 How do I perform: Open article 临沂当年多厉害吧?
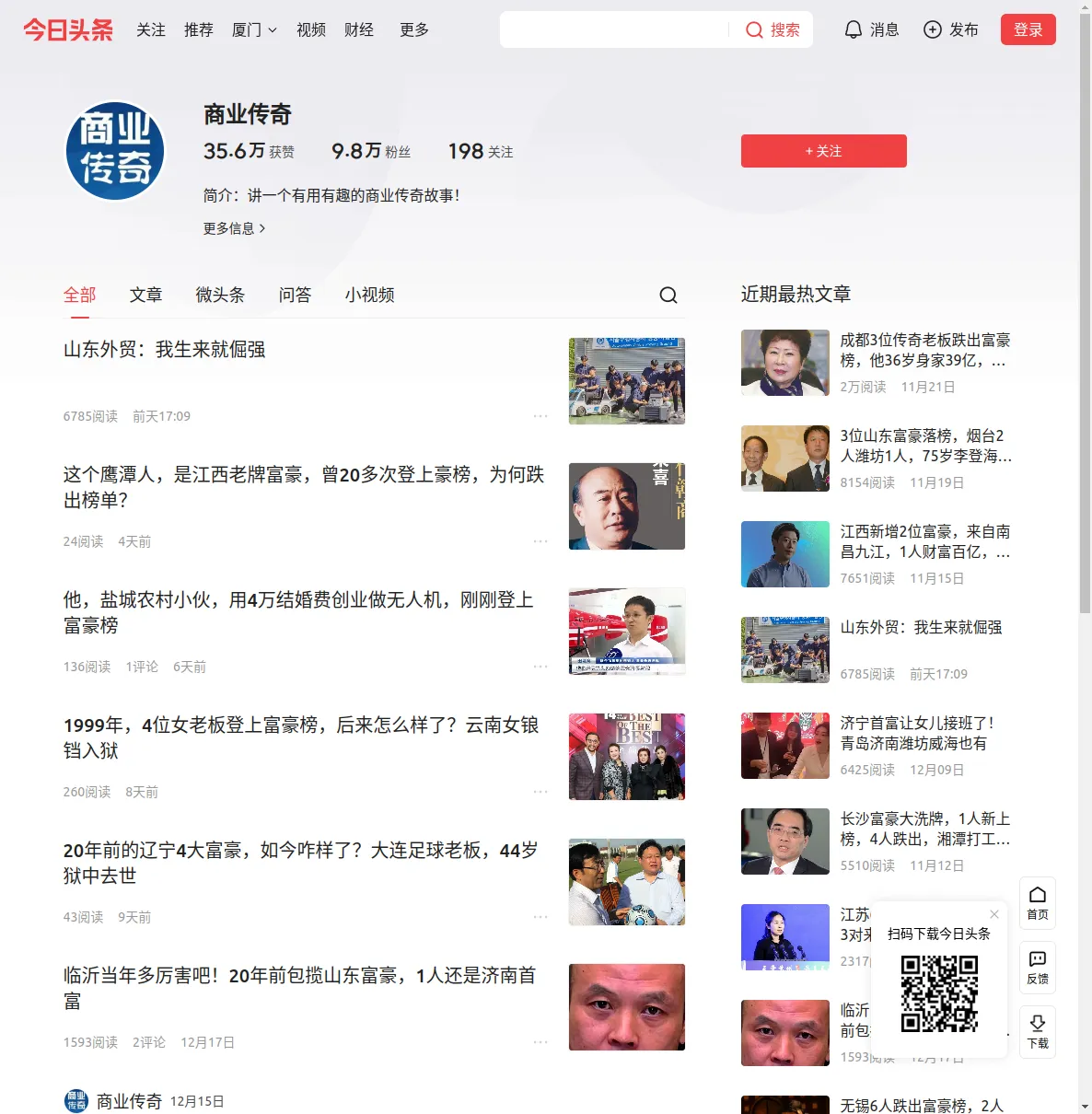300,989
